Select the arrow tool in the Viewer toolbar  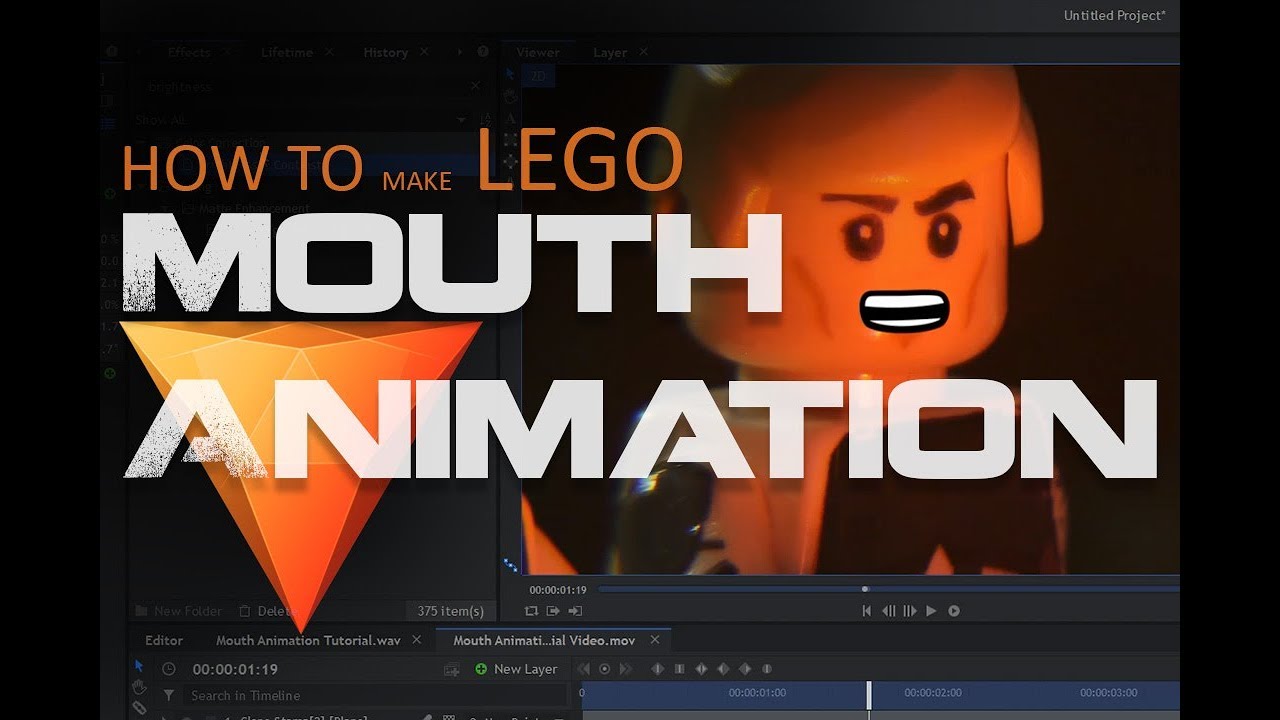509,75
